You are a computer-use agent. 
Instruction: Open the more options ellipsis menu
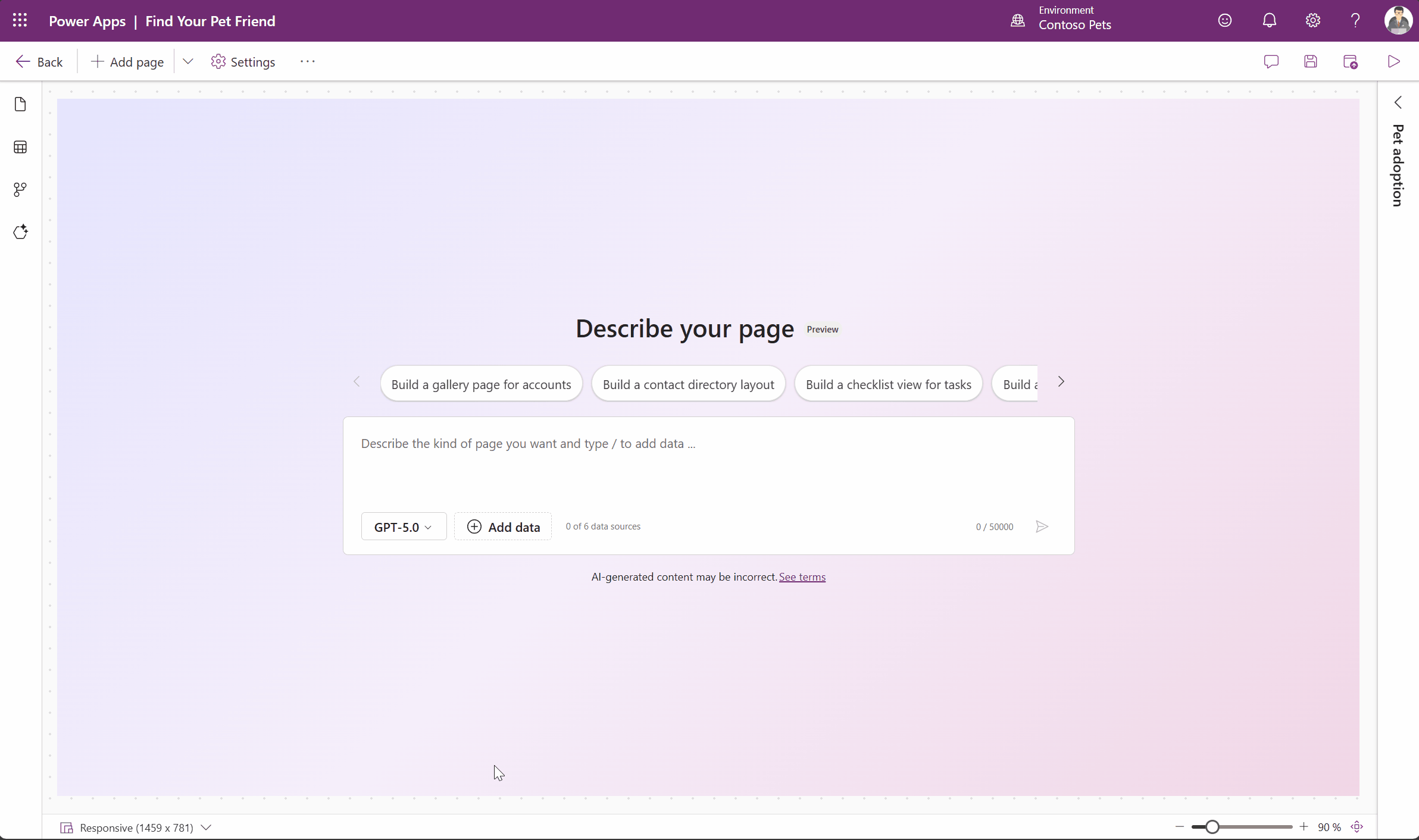(307, 62)
